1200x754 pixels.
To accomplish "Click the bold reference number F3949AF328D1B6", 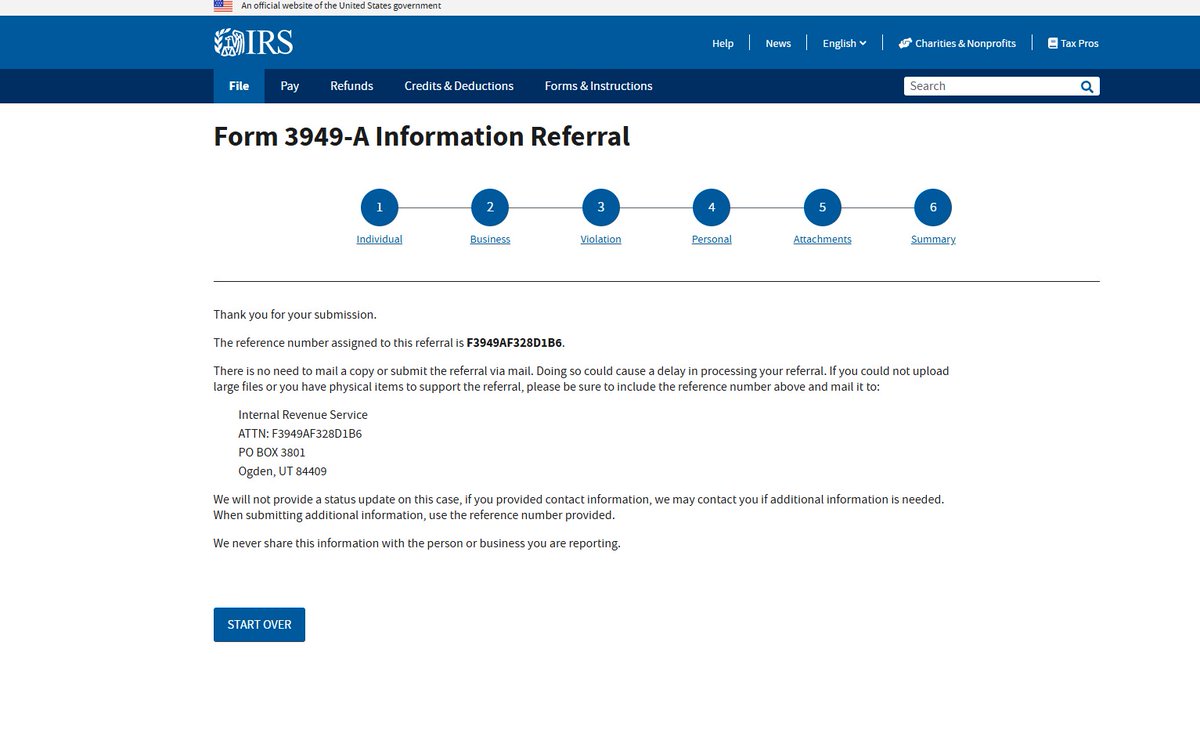I will (515, 342).
